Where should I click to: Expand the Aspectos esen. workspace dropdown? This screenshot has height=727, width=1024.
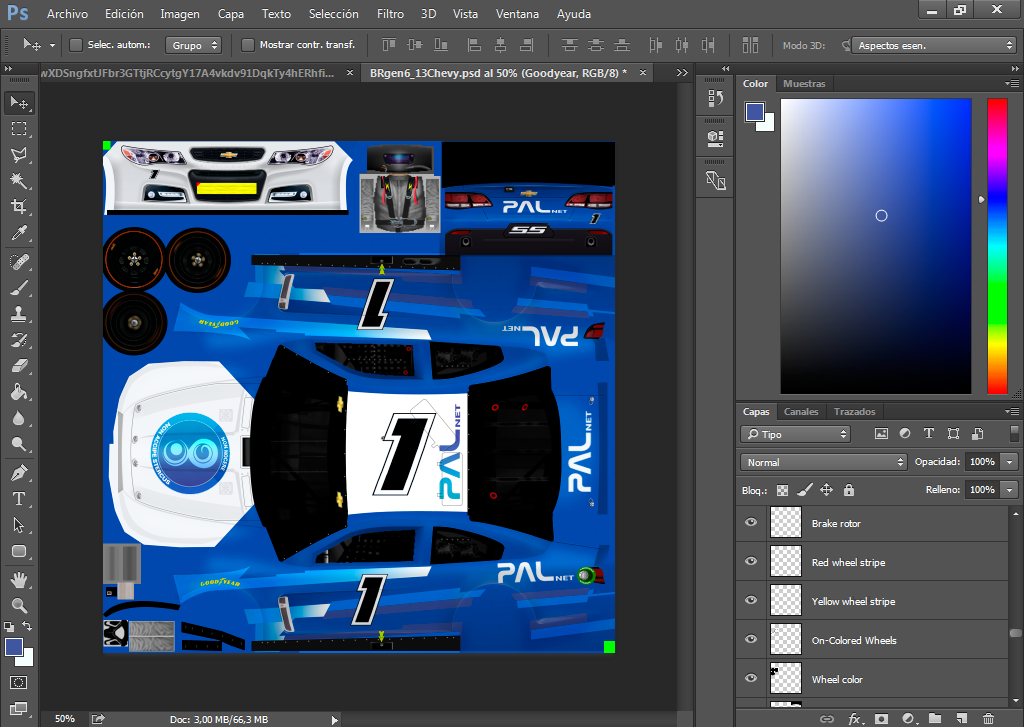pos(933,45)
